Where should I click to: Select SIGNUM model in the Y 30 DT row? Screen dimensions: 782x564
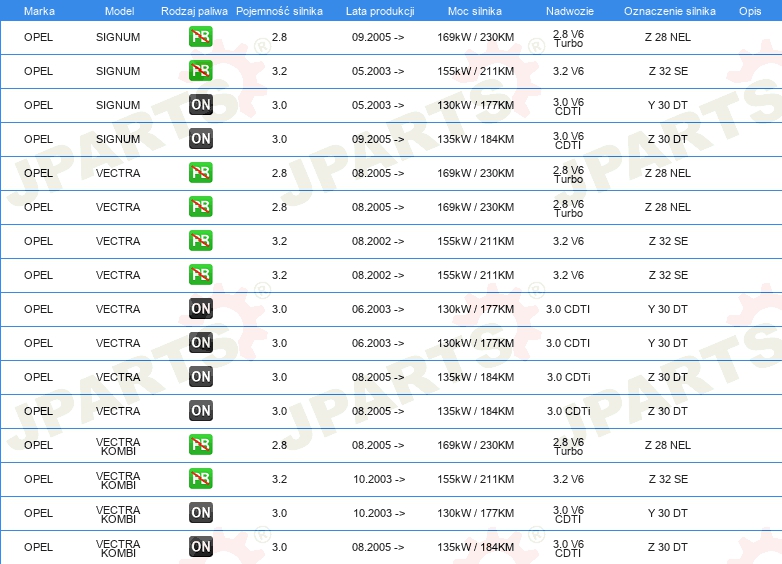coord(118,105)
